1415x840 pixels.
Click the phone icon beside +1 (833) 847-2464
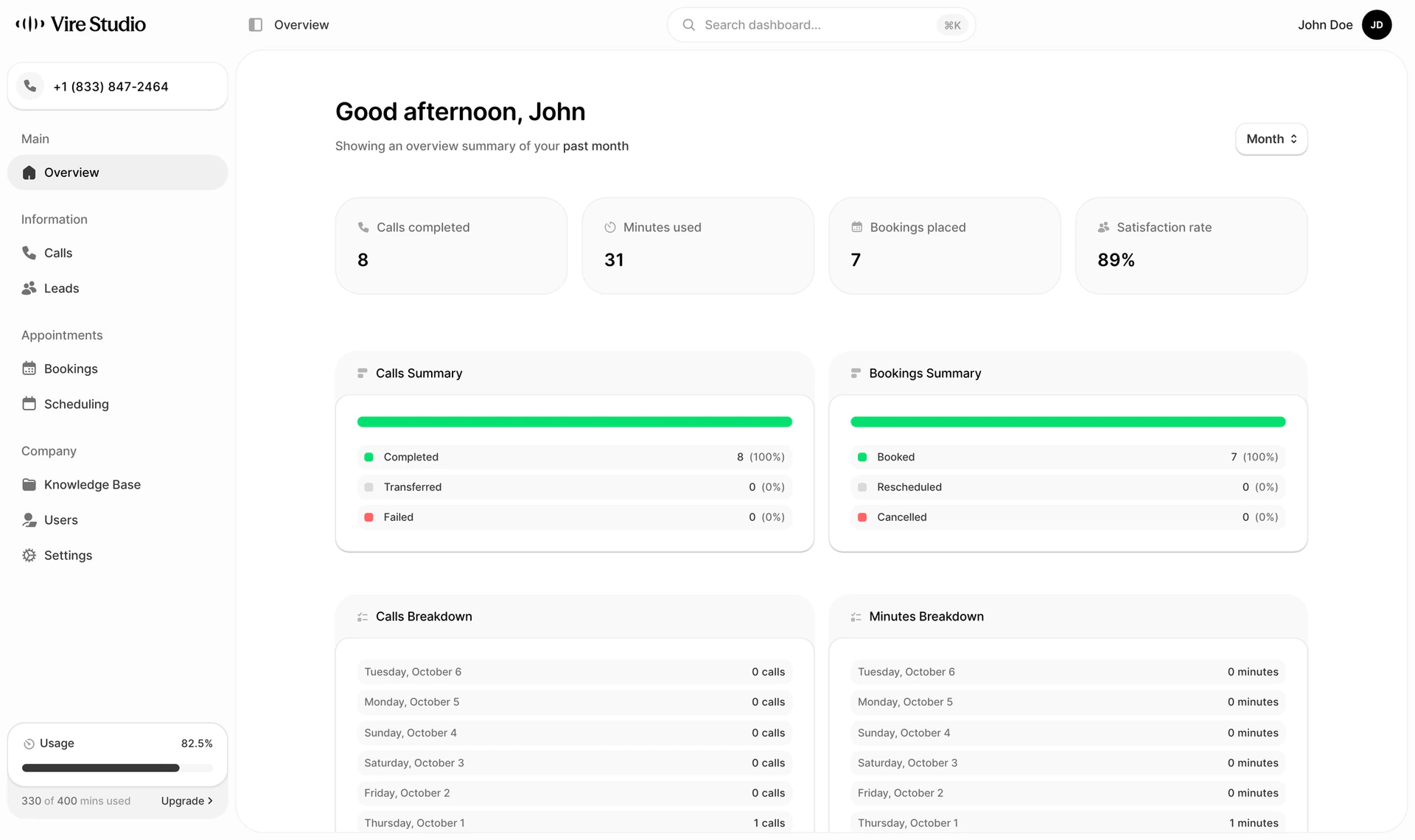pyautogui.click(x=30, y=86)
